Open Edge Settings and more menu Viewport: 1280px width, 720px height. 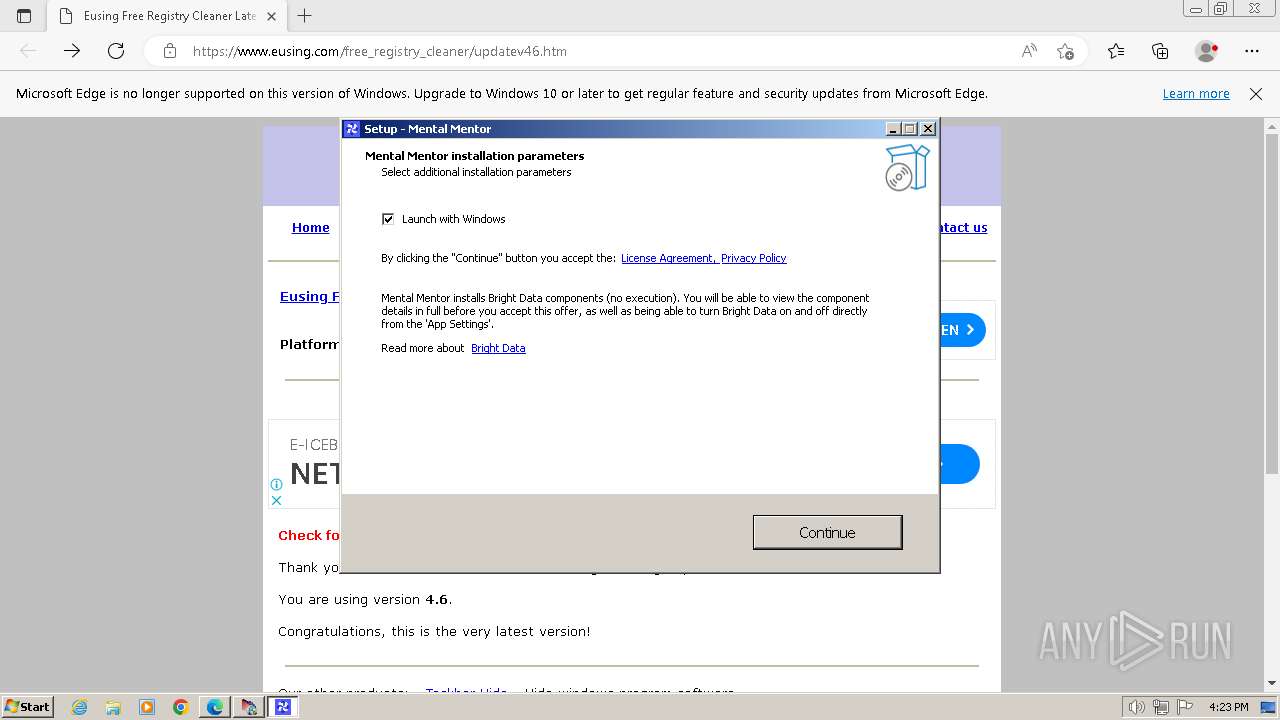[1252, 51]
